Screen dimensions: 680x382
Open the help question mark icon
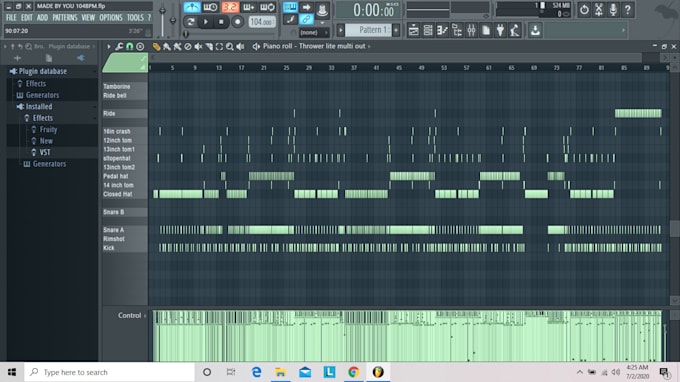tap(628, 10)
